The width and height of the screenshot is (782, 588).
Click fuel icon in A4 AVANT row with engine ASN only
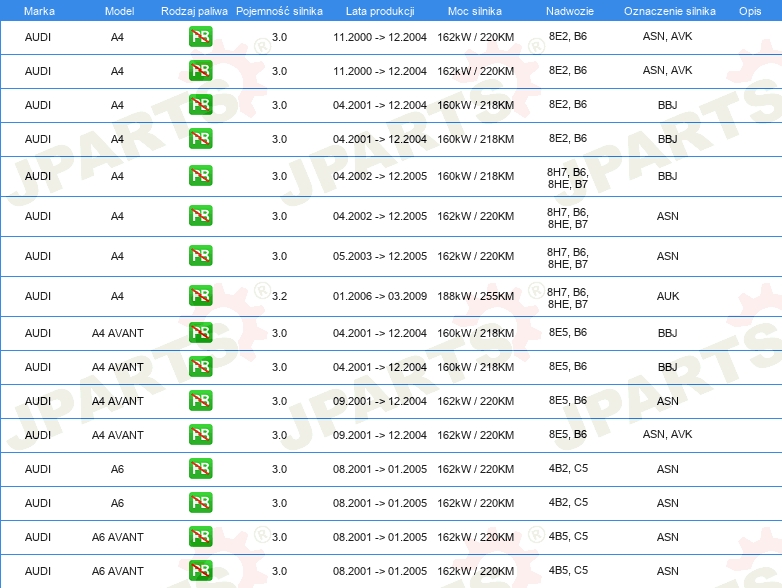pyautogui.click(x=200, y=400)
